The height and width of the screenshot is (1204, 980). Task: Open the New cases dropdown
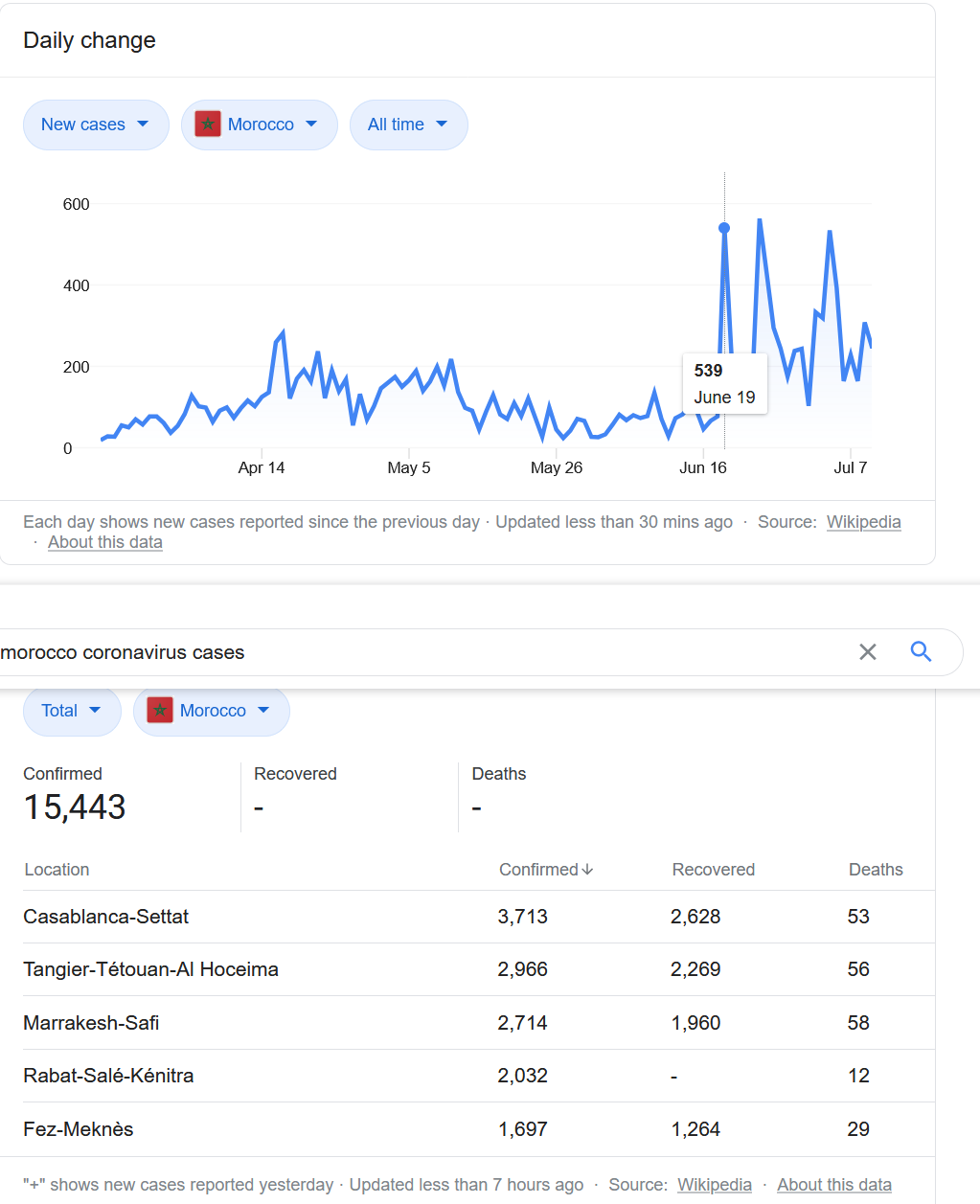coord(95,125)
